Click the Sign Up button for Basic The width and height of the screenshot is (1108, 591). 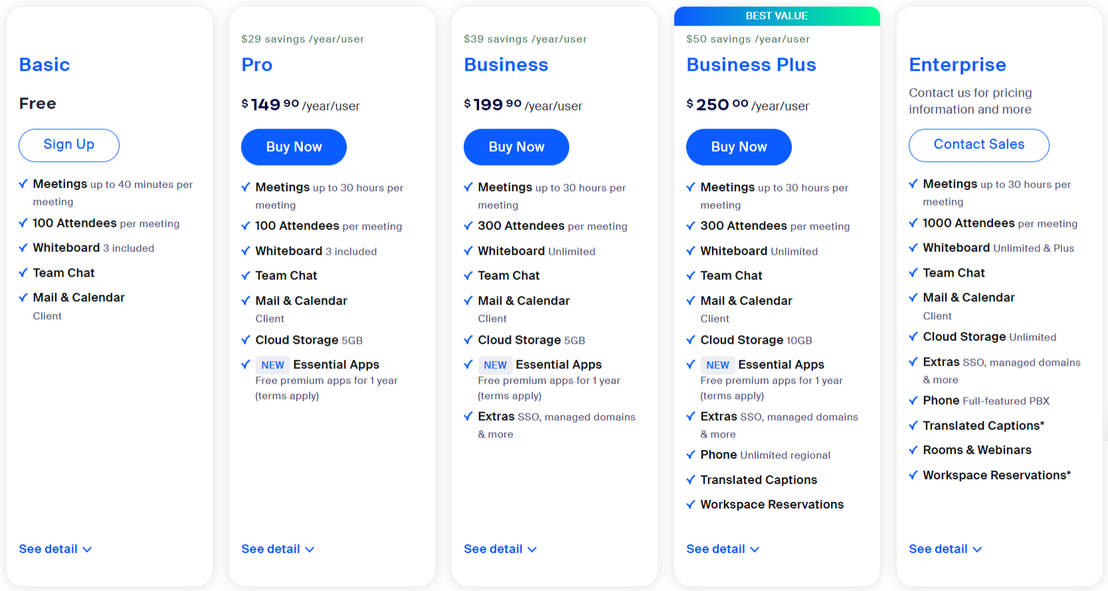[x=68, y=145]
